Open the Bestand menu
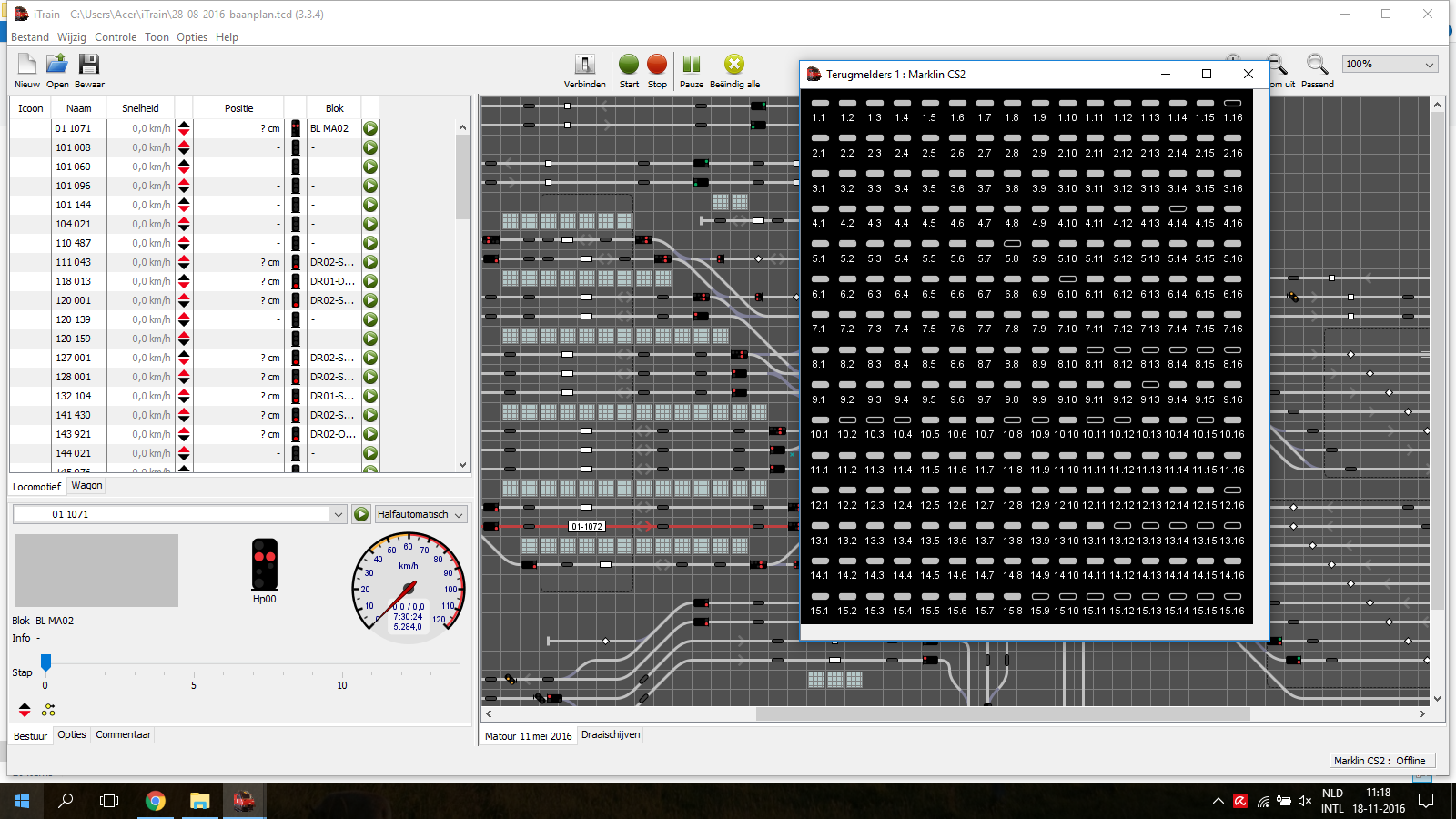 click(30, 37)
